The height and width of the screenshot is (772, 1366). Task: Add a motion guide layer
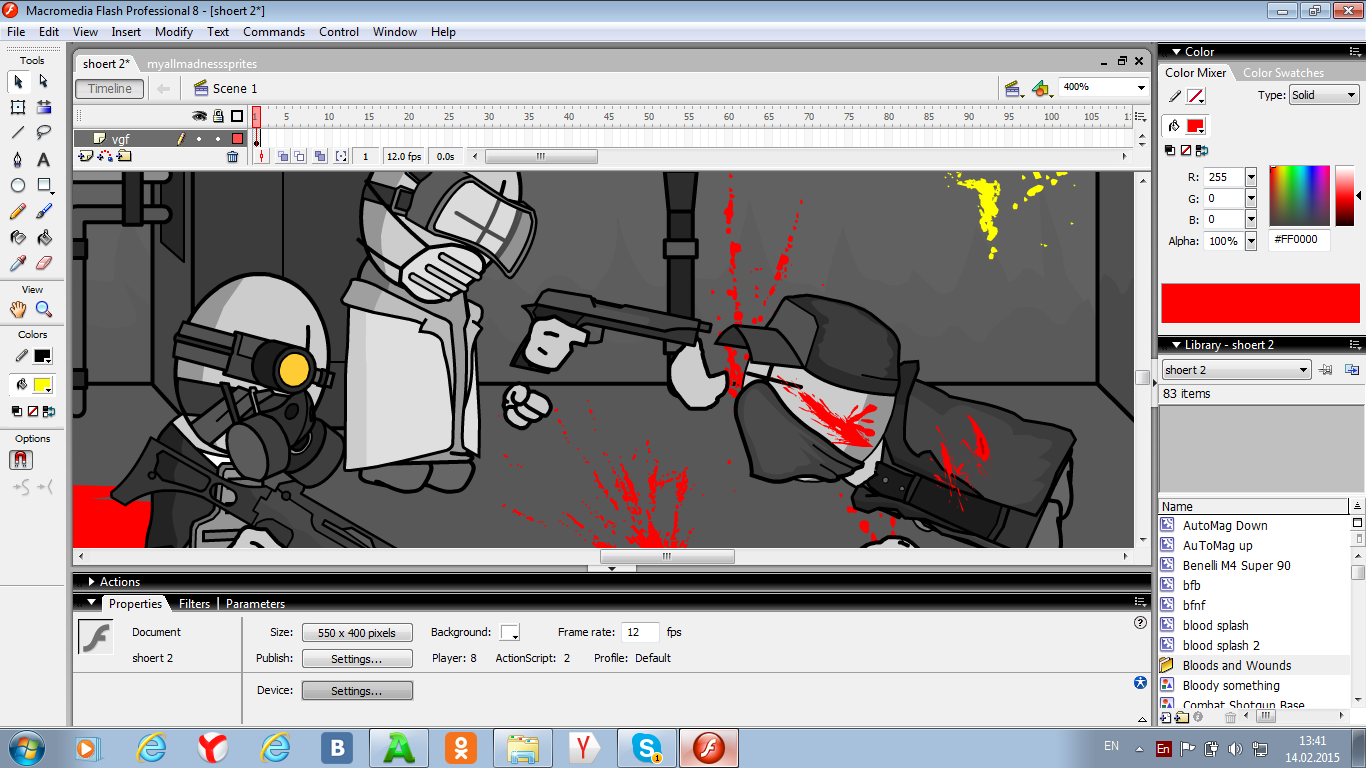(x=105, y=156)
